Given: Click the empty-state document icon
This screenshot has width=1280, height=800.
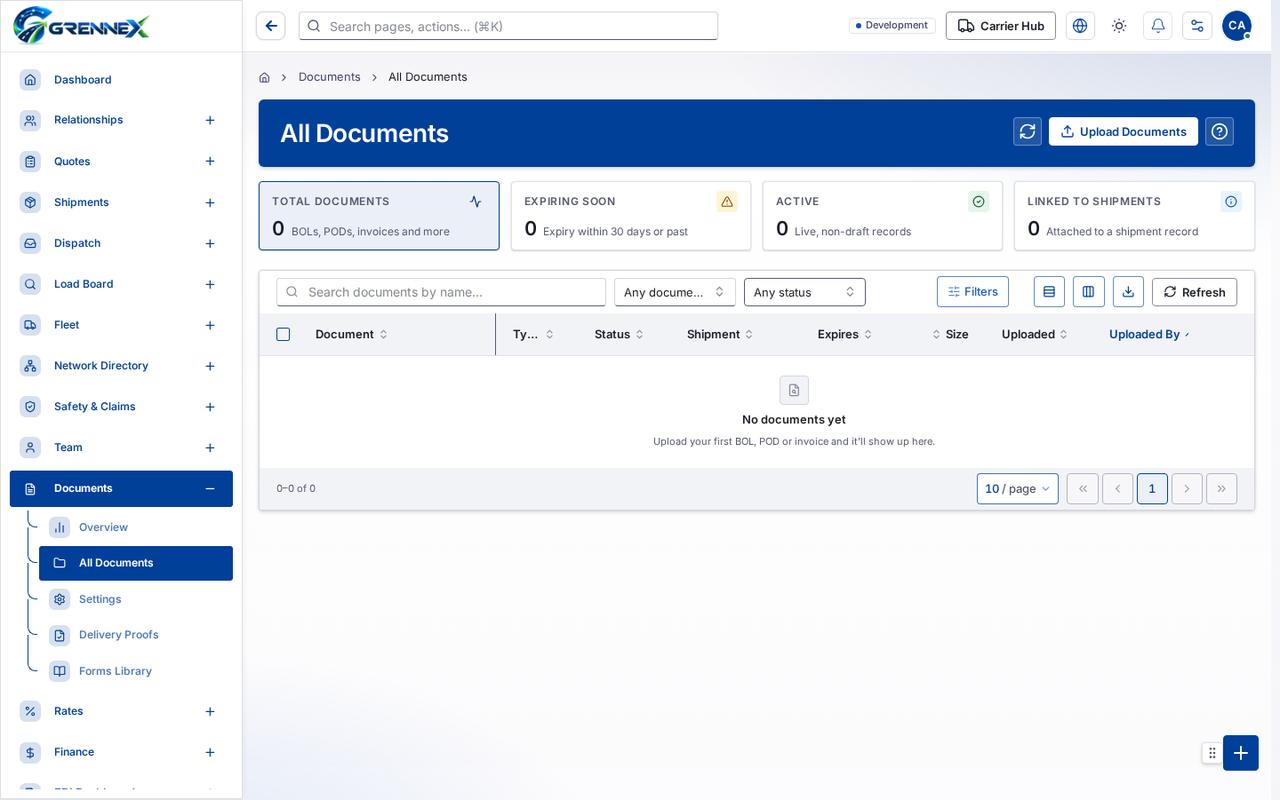Looking at the screenshot, I should [x=794, y=390].
